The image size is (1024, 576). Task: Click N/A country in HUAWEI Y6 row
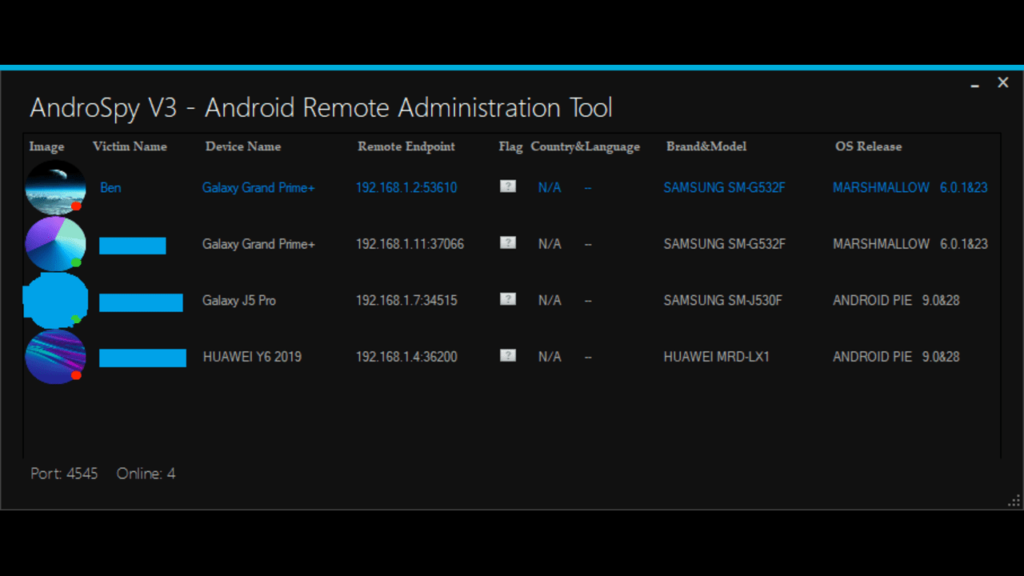(x=549, y=357)
